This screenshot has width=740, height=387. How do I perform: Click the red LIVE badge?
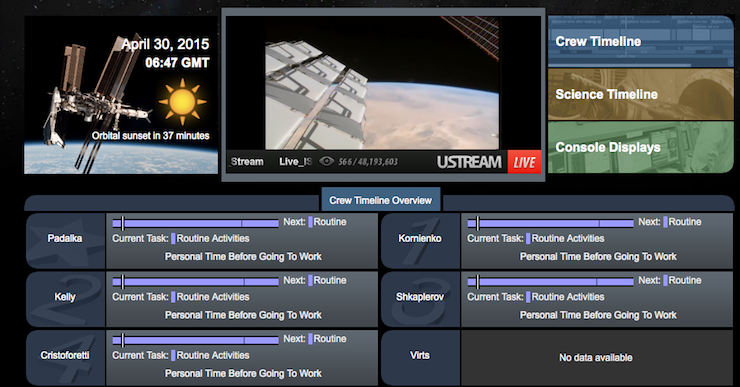[x=524, y=162]
